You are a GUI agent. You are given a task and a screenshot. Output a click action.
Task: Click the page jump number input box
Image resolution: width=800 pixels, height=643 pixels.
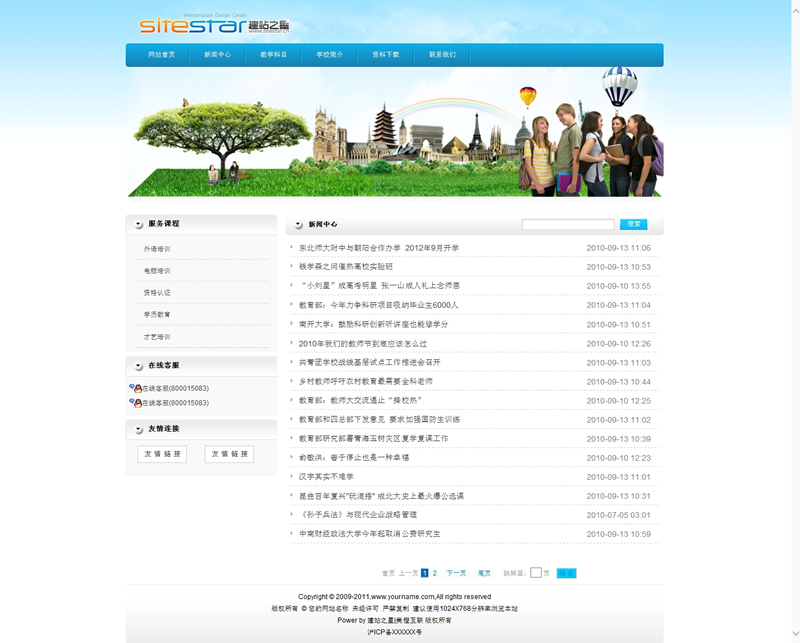coord(536,573)
